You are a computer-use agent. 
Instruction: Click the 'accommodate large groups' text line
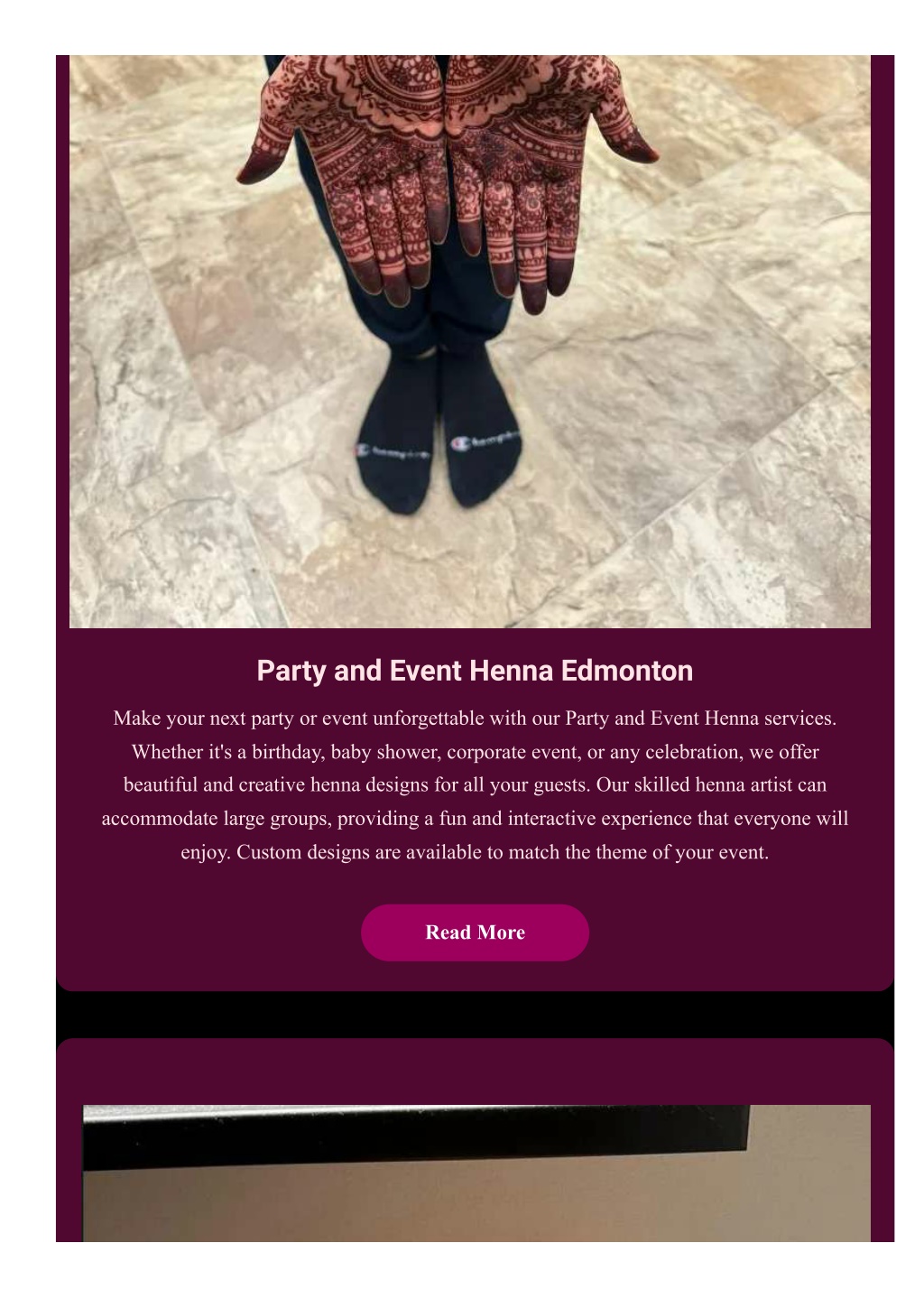click(x=475, y=819)
